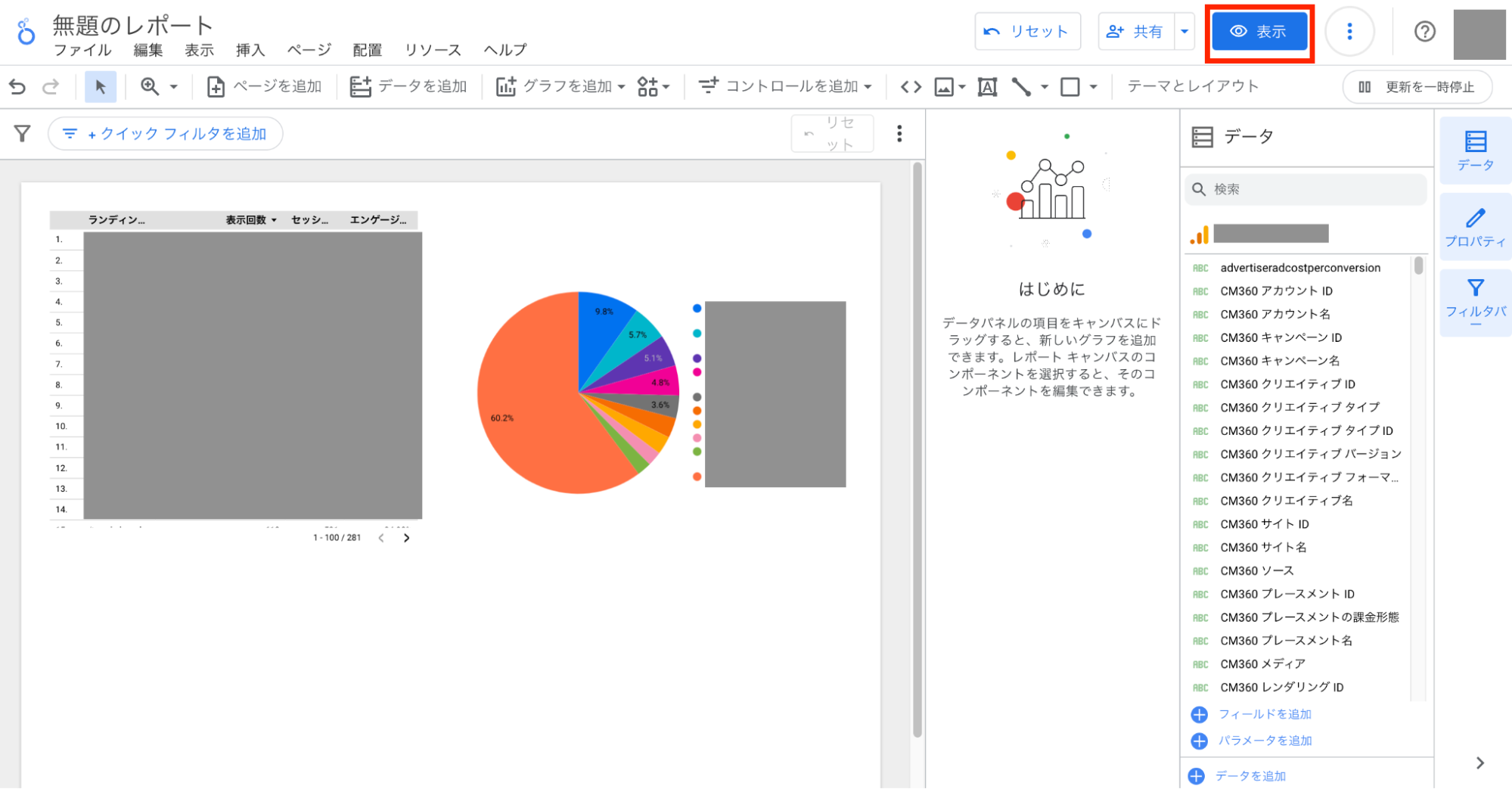The width and height of the screenshot is (1512, 789).
Task: Click the ランディン... column header
Action: pyautogui.click(x=116, y=220)
